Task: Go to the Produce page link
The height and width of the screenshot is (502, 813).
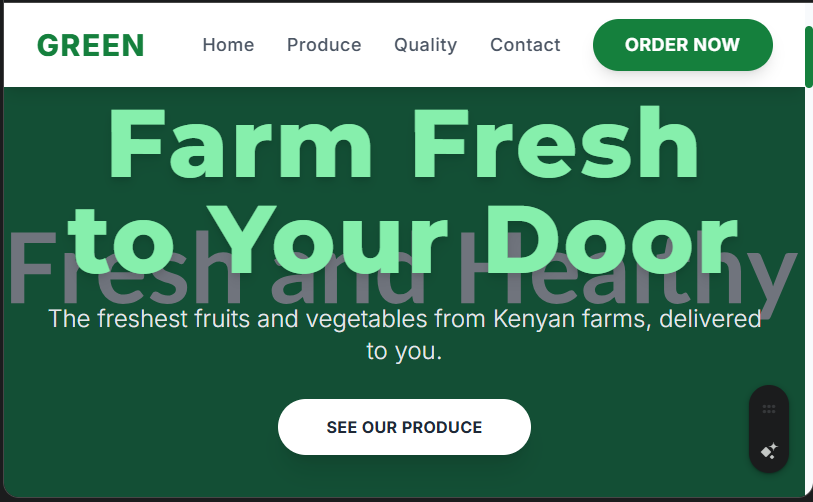Action: pos(324,45)
